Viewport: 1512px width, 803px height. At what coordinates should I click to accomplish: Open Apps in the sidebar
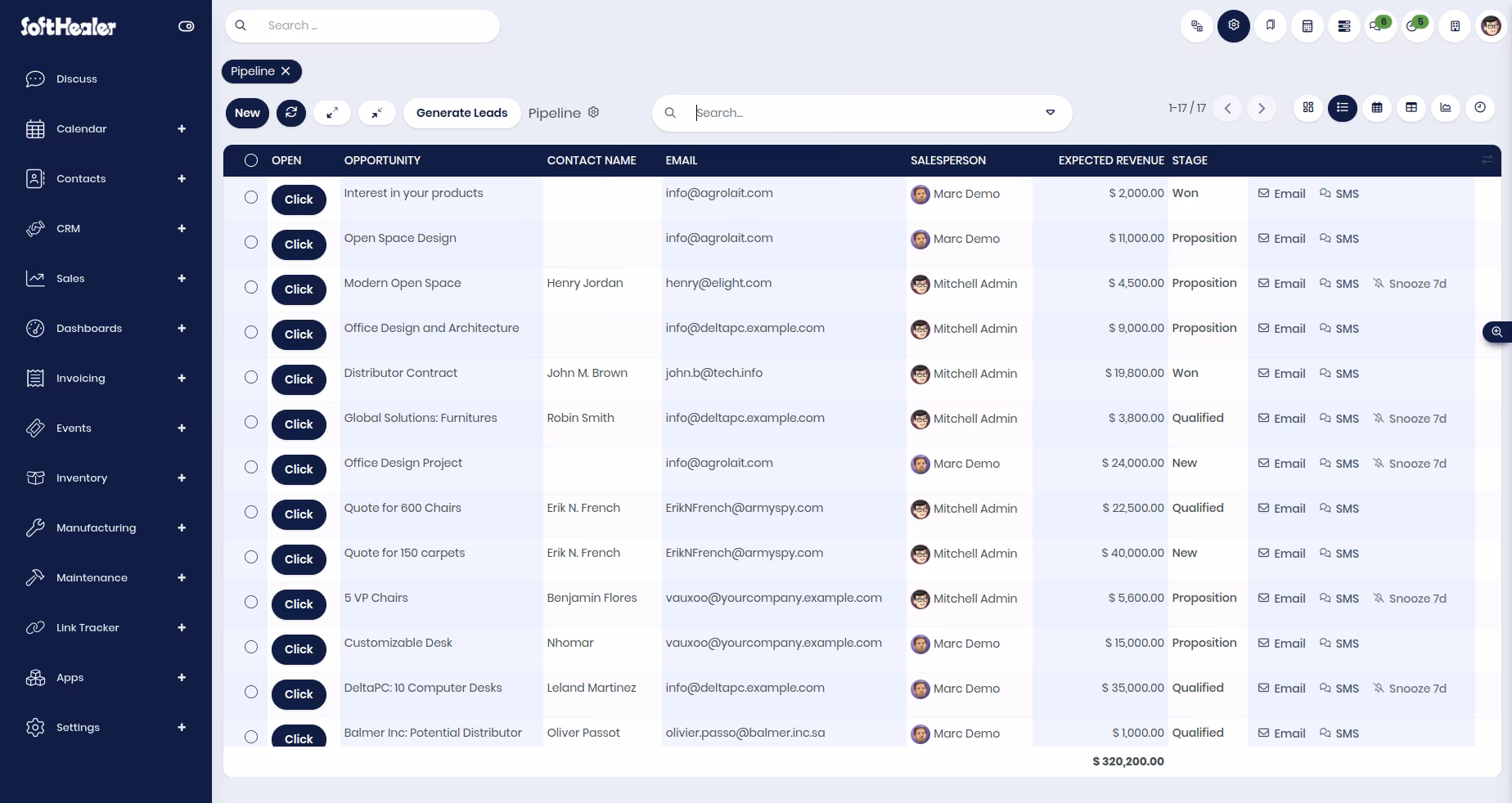point(70,677)
